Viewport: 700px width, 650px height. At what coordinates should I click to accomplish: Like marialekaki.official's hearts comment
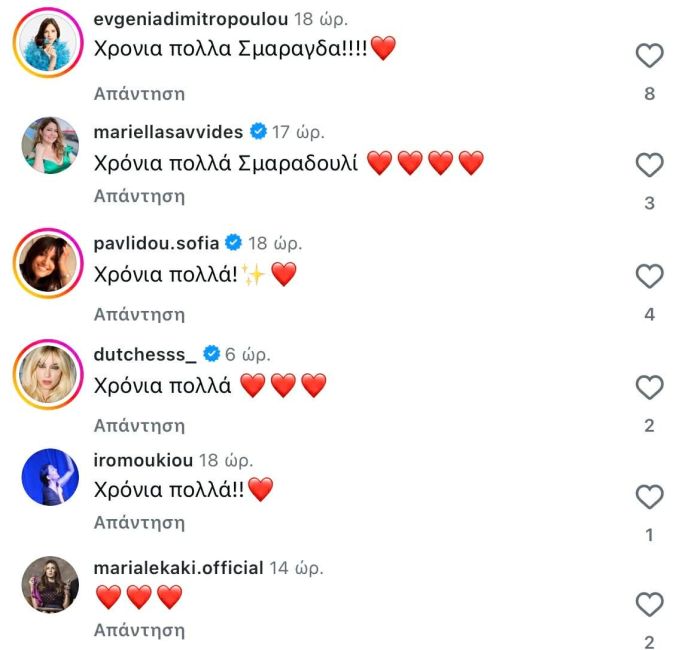pos(650,604)
